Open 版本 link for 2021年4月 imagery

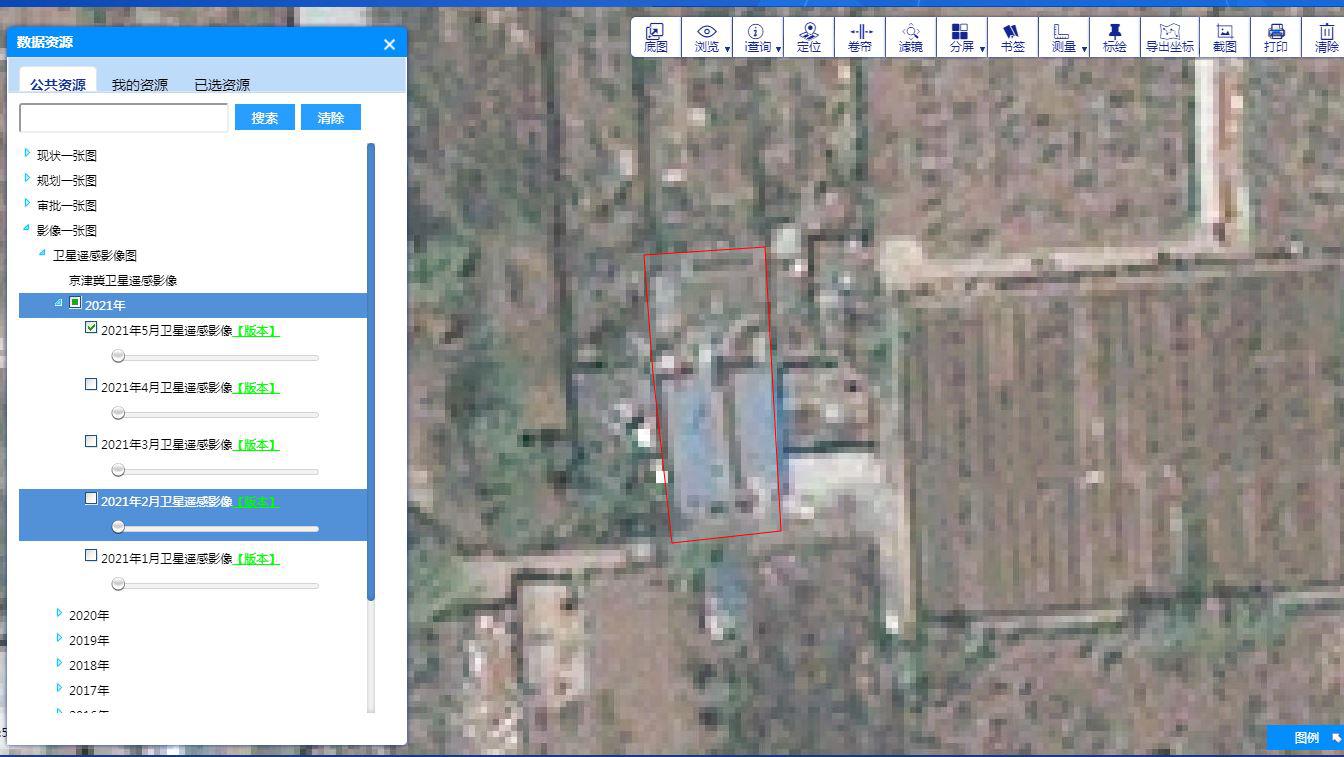click(x=256, y=388)
